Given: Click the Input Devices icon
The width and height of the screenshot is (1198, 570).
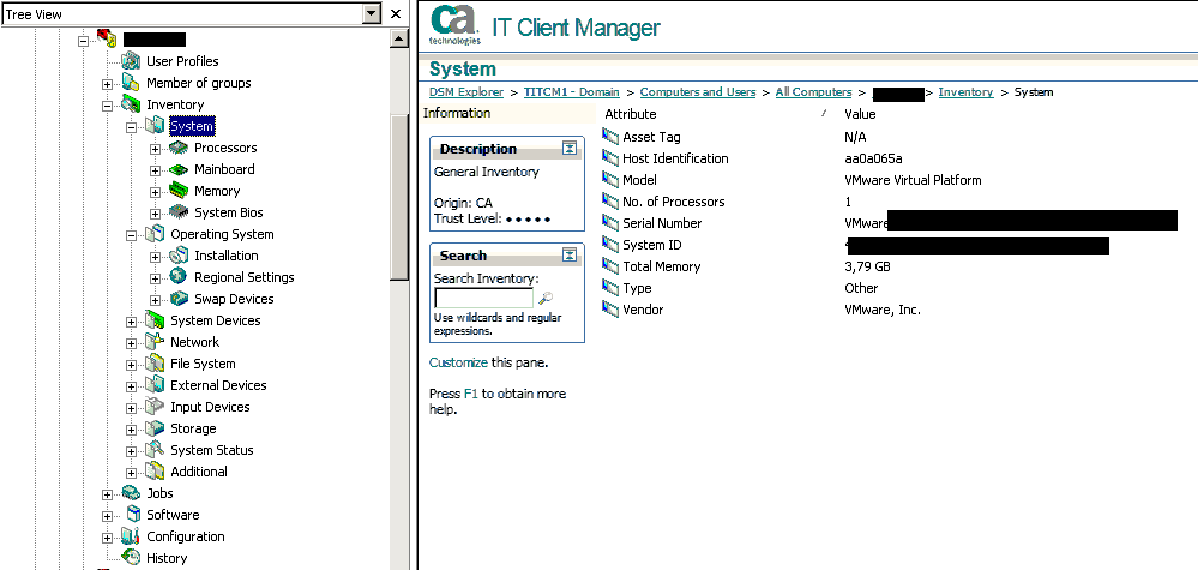Looking at the screenshot, I should [154, 406].
